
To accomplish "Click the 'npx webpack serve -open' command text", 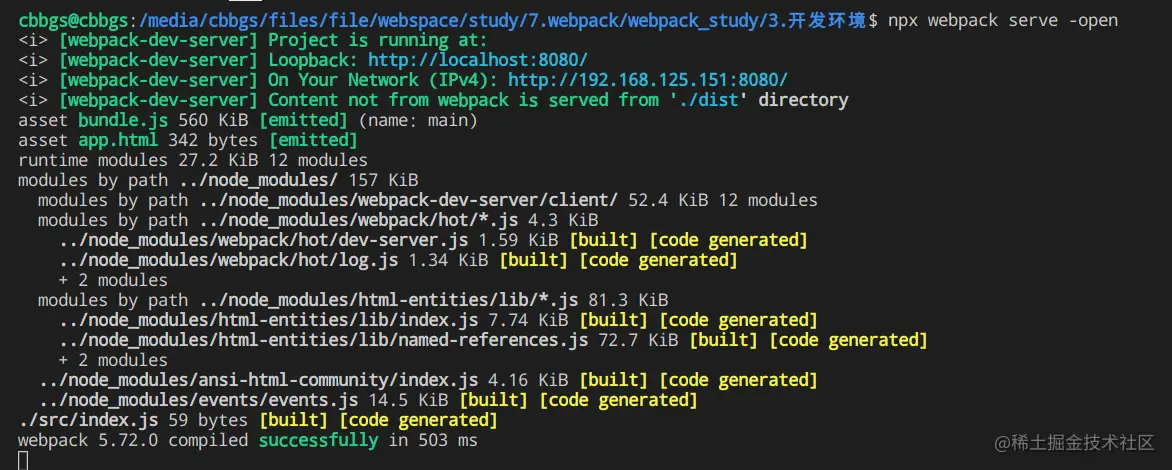I will pyautogui.click(x=1003, y=20).
